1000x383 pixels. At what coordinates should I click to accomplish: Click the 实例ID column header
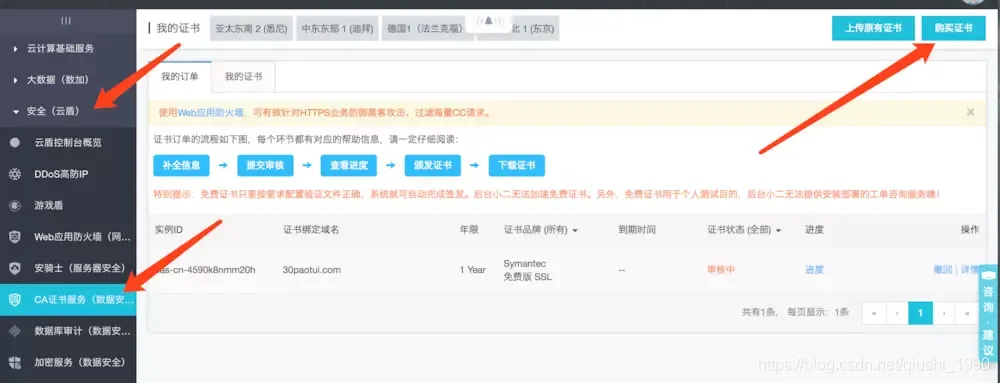click(x=168, y=229)
